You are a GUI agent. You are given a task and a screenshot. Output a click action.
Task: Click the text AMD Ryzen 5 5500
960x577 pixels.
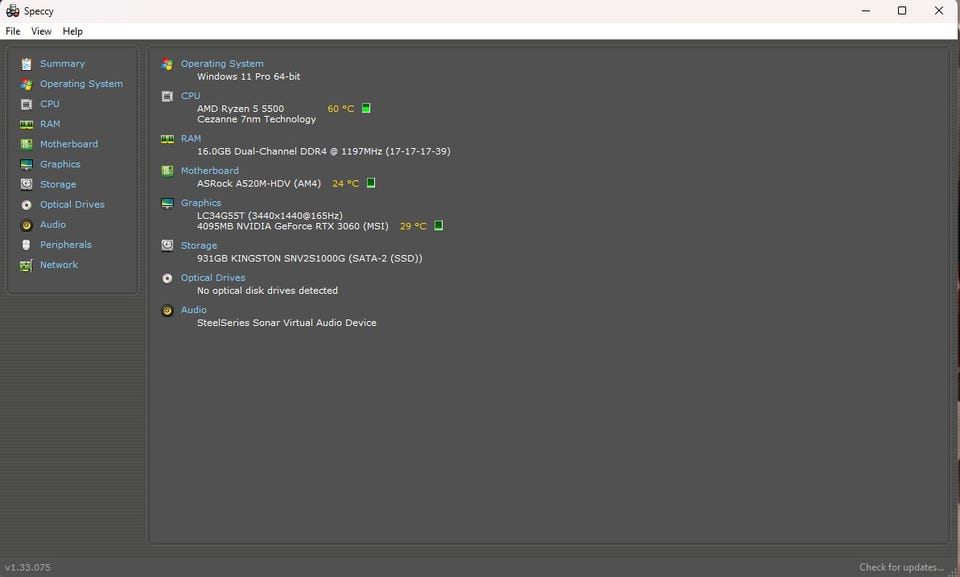(x=241, y=109)
